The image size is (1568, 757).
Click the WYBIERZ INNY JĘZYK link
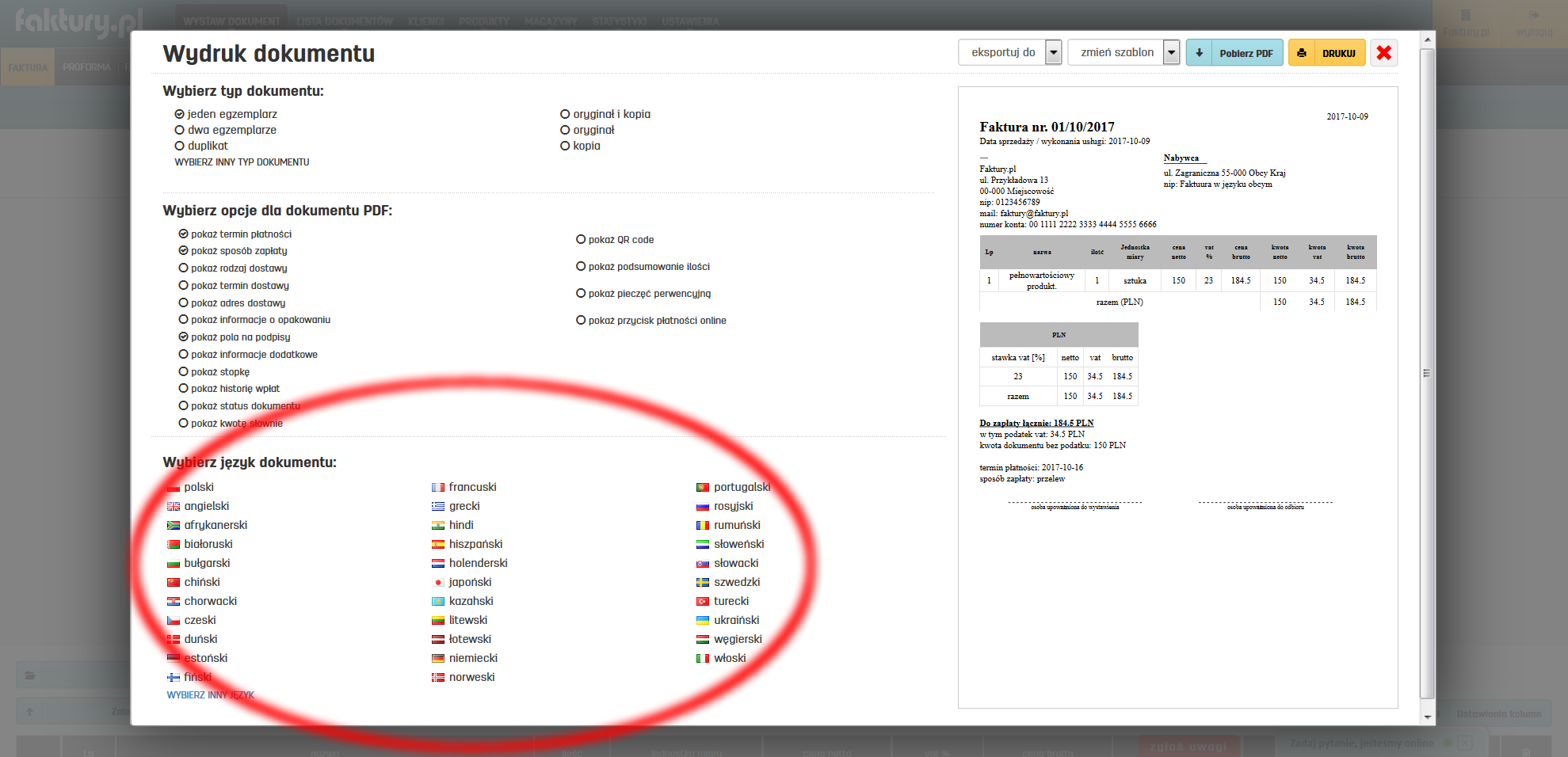click(210, 694)
